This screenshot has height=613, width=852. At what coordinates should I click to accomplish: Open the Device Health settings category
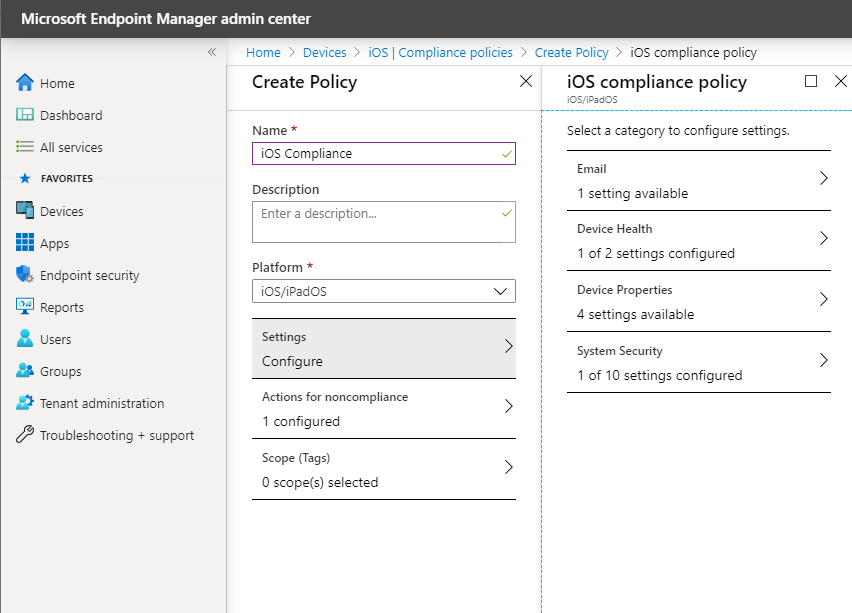pos(699,241)
